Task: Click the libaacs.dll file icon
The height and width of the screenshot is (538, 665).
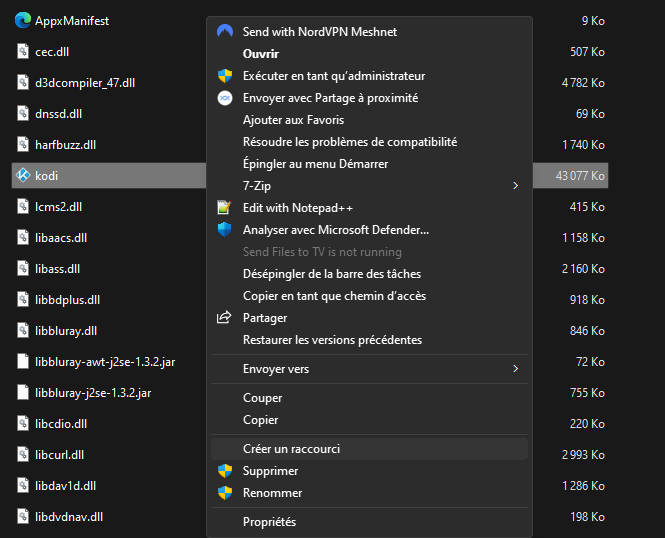Action: 23,237
